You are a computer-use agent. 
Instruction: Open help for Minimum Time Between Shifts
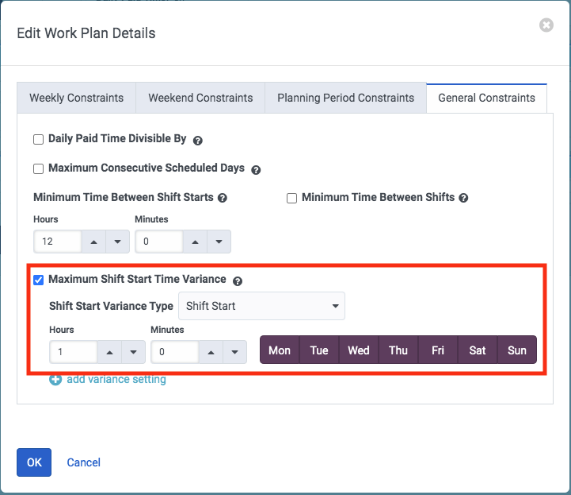(x=463, y=198)
